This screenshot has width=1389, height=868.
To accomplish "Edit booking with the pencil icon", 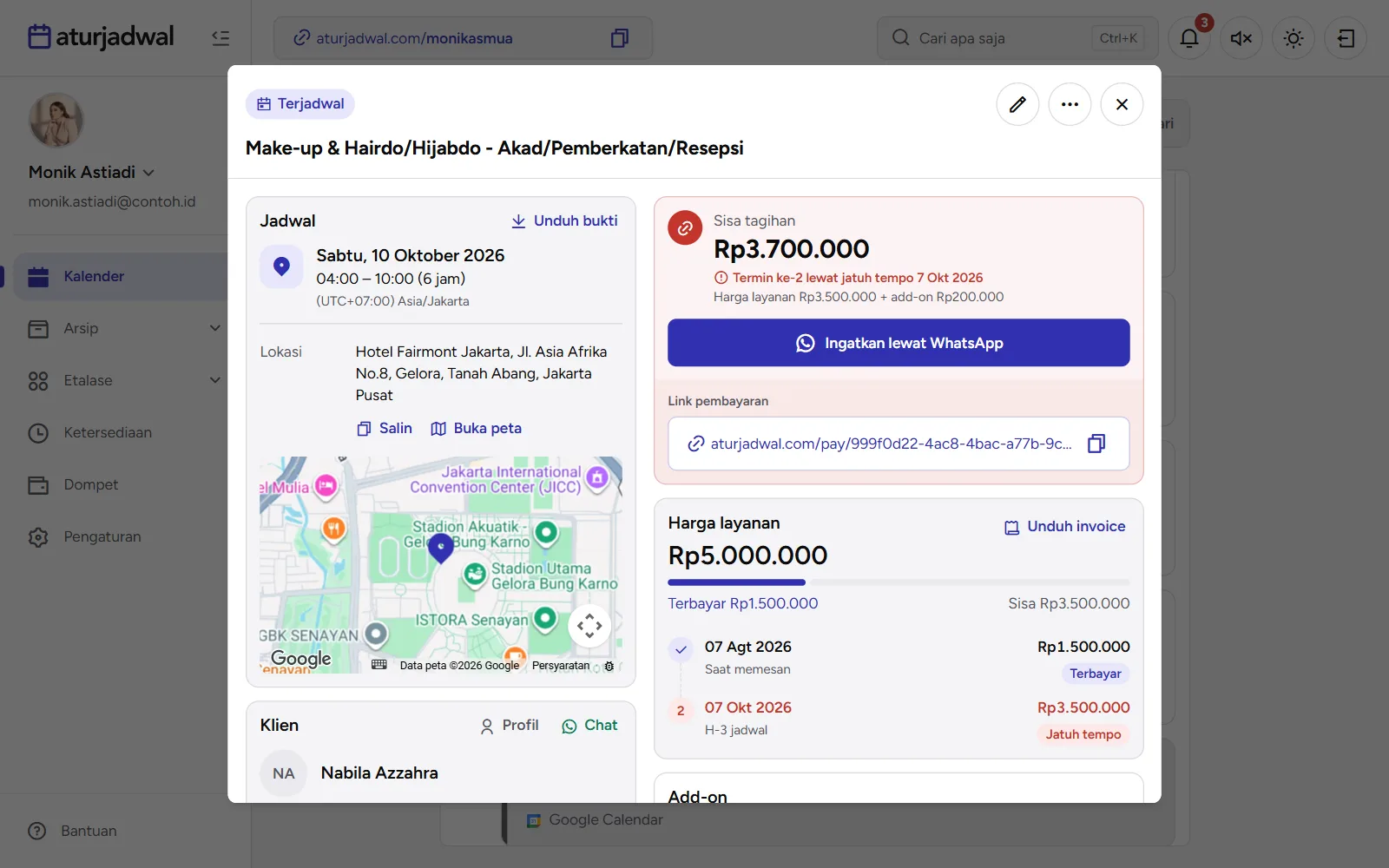I will click(1017, 104).
